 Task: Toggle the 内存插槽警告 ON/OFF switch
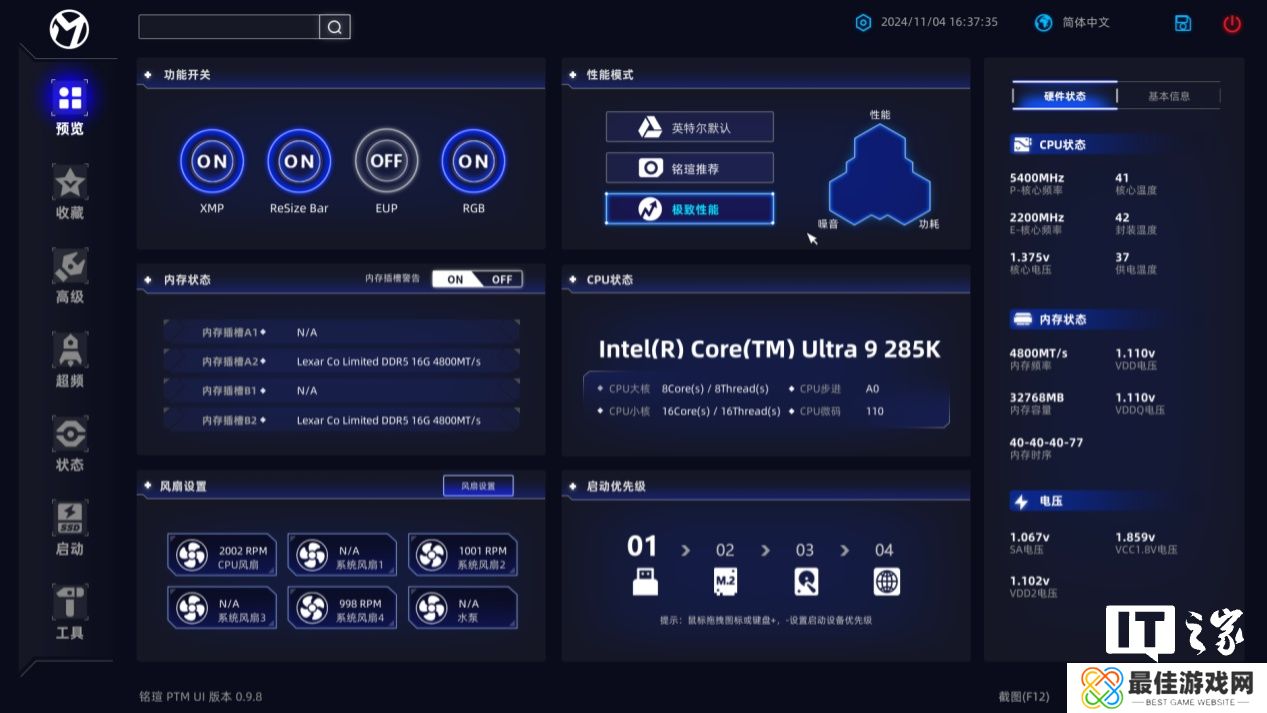point(477,279)
